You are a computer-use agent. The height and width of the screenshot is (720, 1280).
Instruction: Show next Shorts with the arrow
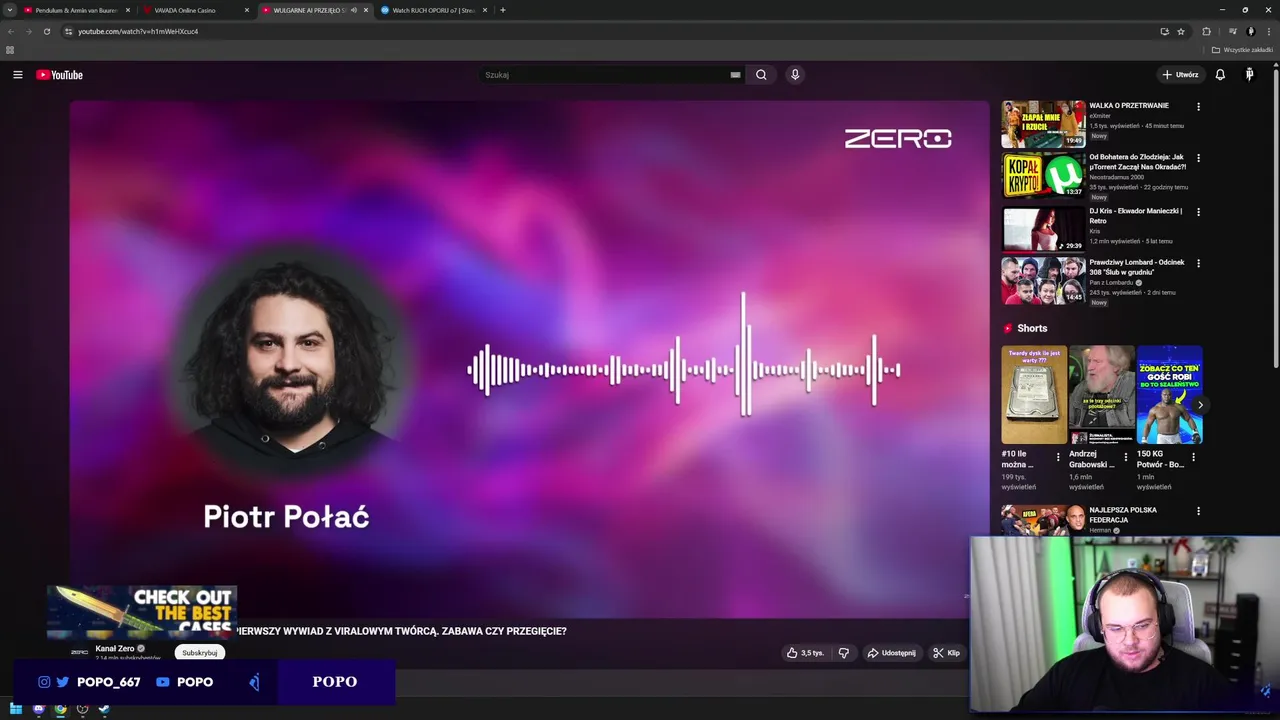pyautogui.click(x=1200, y=405)
